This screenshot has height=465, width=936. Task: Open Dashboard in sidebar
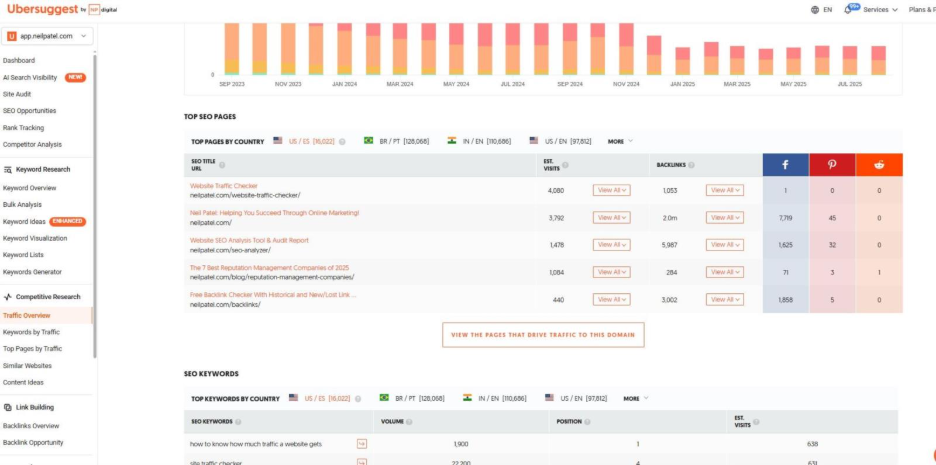[19, 60]
